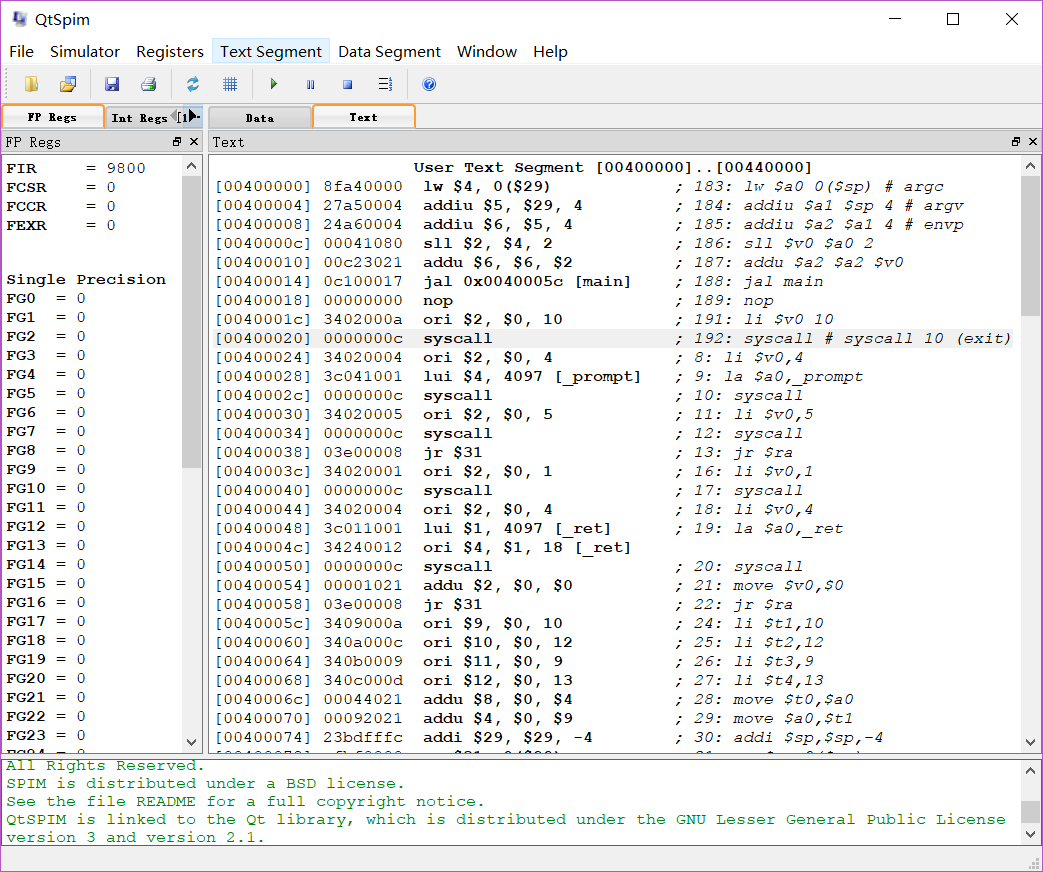The image size is (1043, 872).
Task: Click the Save Log File disk icon
Action: (112, 84)
